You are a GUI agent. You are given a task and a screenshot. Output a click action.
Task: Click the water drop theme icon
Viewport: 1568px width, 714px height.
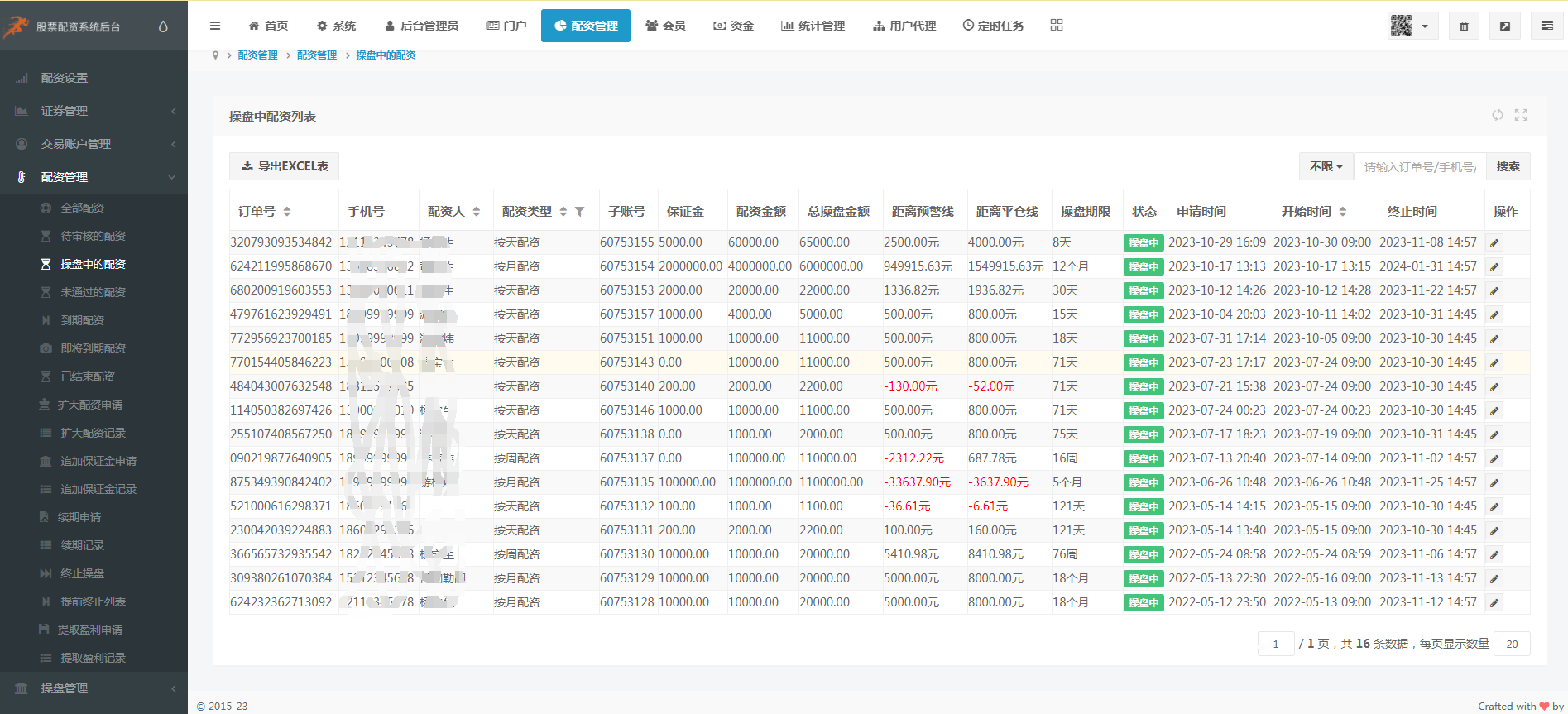(163, 26)
